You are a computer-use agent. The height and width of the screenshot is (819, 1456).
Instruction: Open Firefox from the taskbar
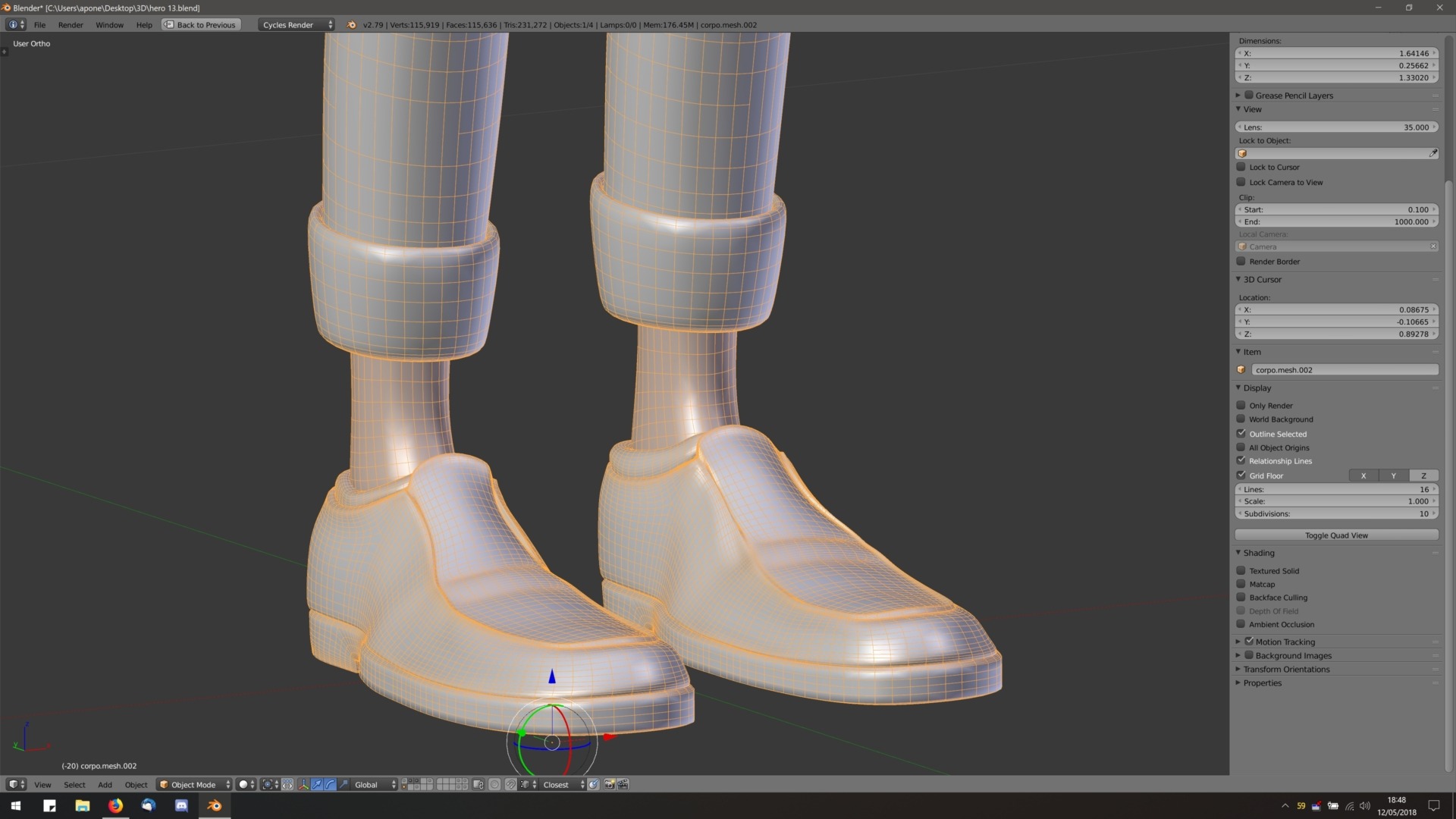pos(115,805)
